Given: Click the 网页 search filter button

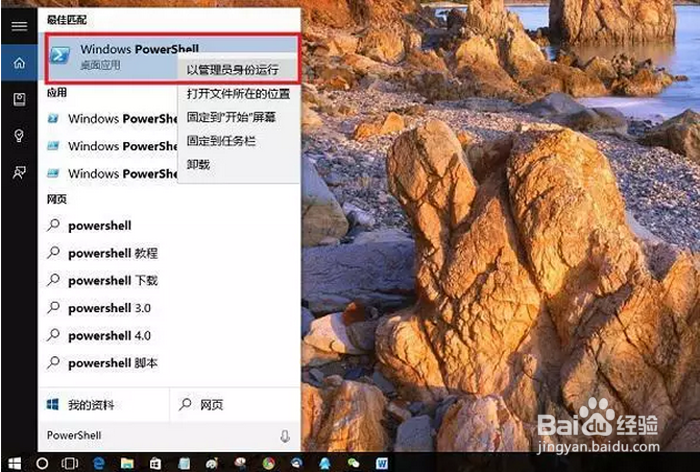Looking at the screenshot, I should coord(235,405).
